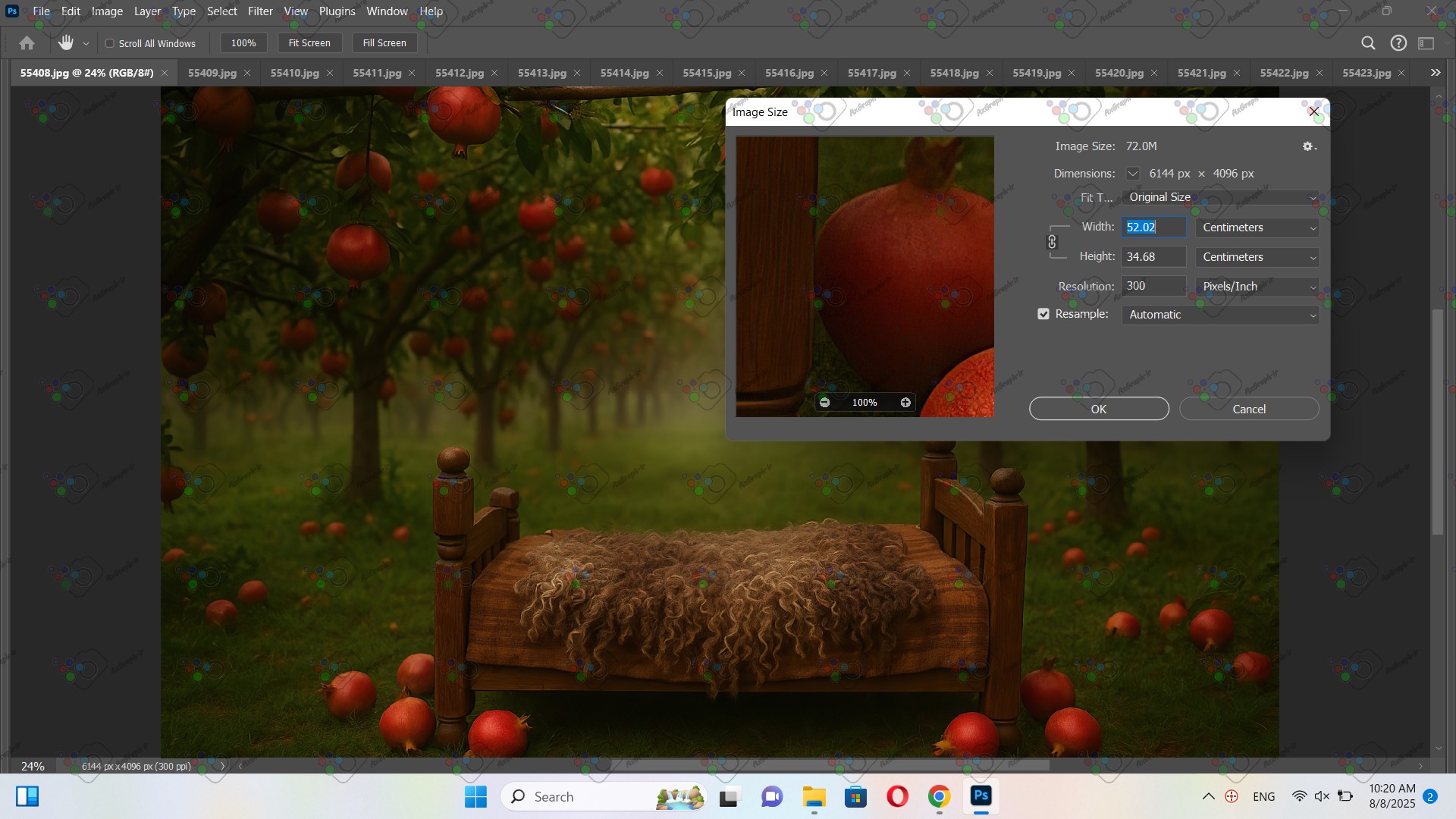The height and width of the screenshot is (819, 1456).
Task: Zoom in preview with plus icon
Action: [x=905, y=403]
